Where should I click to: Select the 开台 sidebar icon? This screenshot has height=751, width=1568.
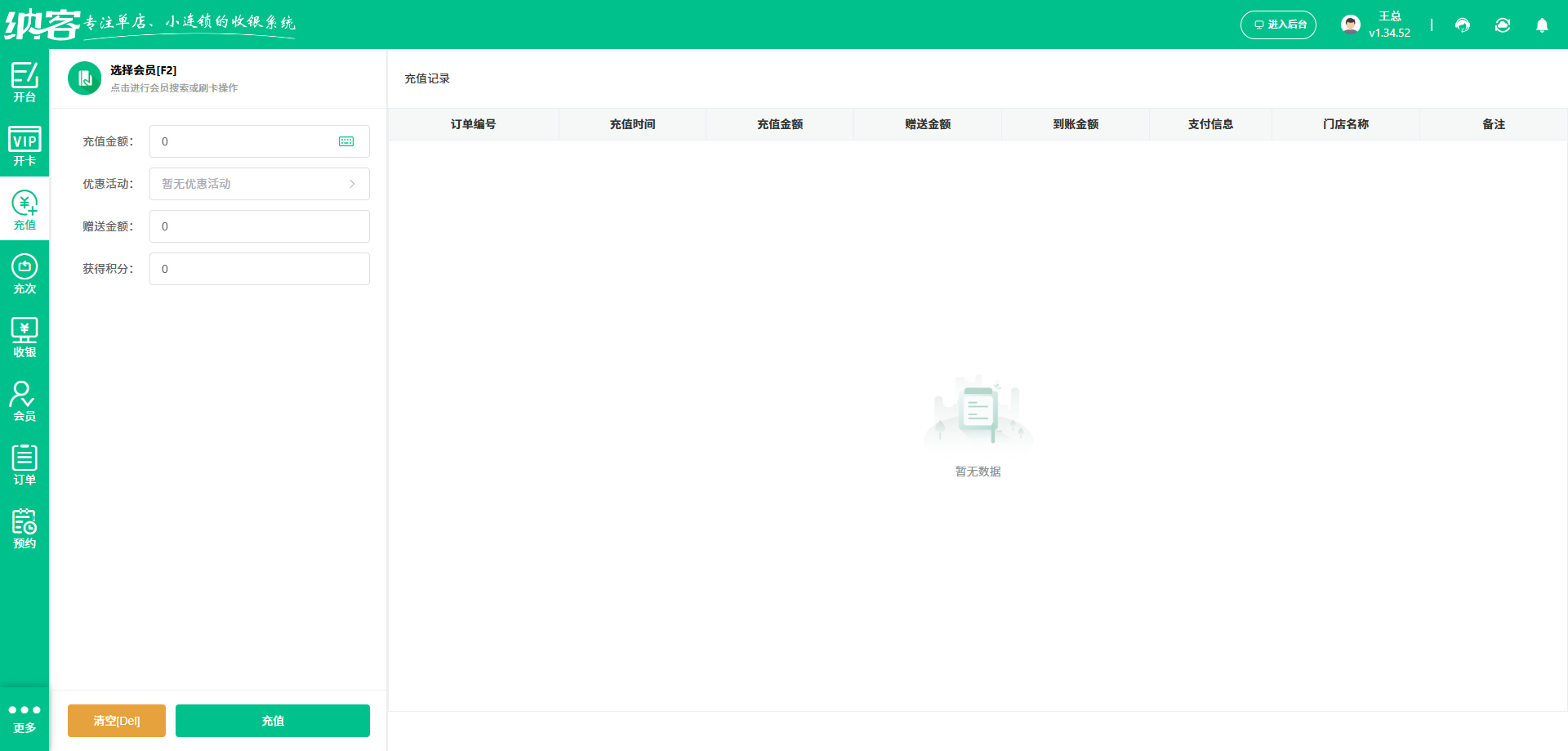click(x=24, y=82)
